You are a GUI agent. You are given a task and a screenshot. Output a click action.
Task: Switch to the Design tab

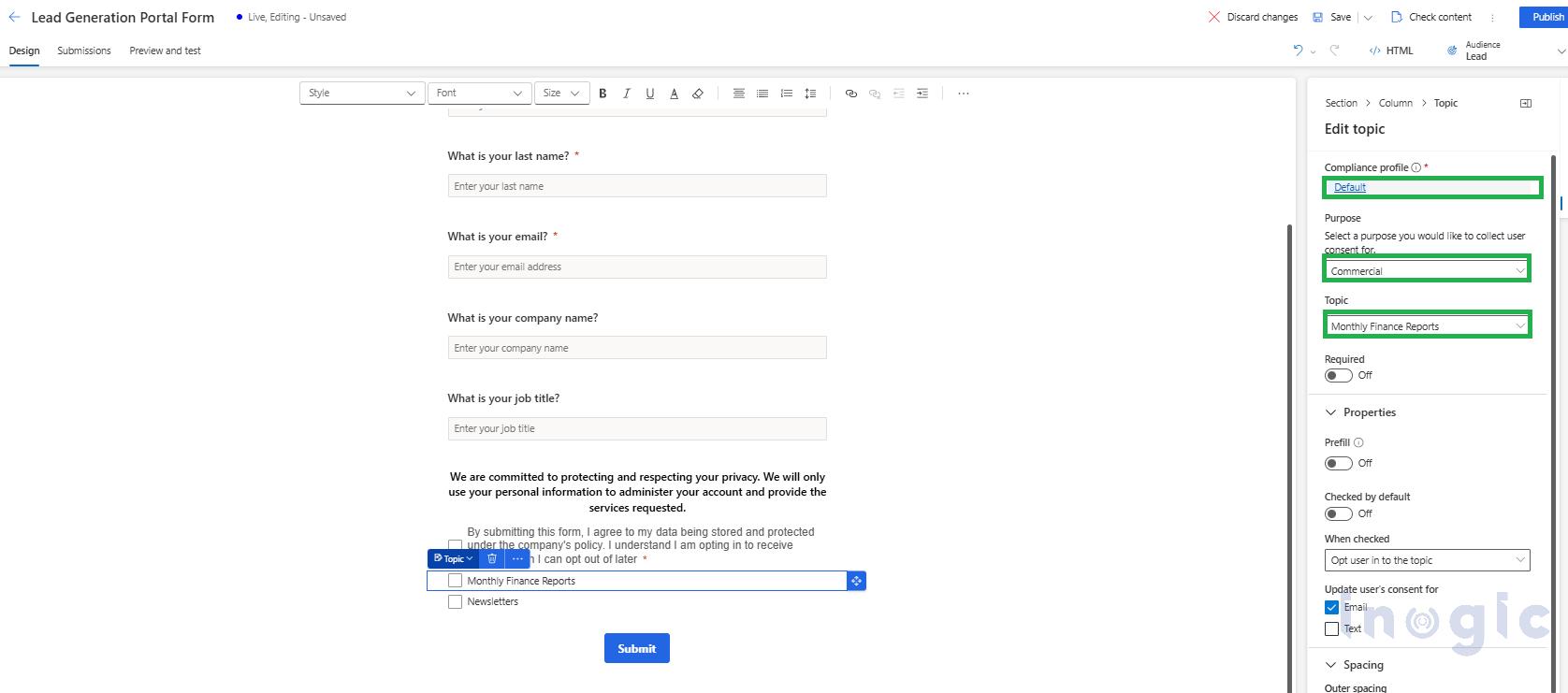tap(24, 51)
